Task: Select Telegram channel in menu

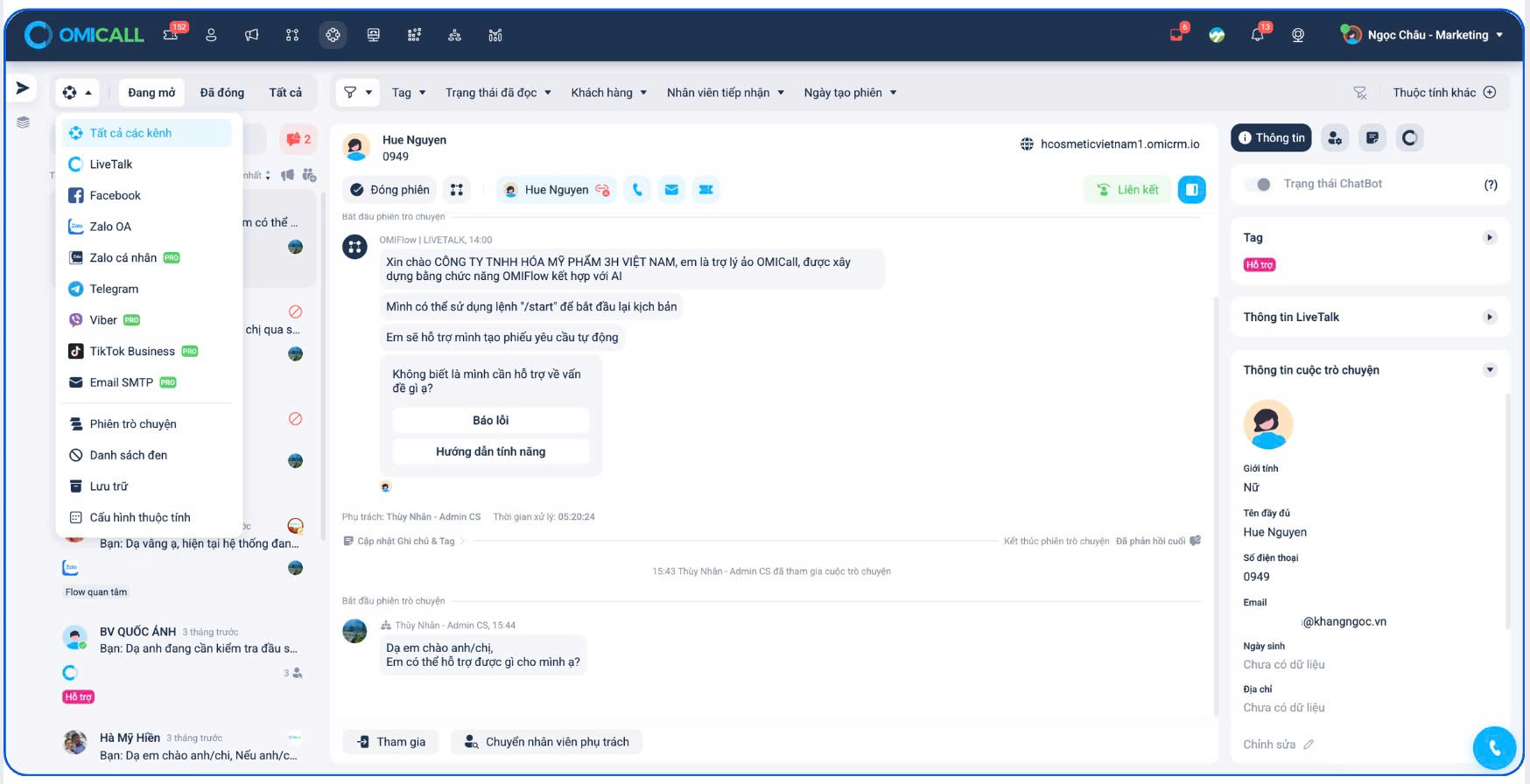Action: (x=145, y=289)
